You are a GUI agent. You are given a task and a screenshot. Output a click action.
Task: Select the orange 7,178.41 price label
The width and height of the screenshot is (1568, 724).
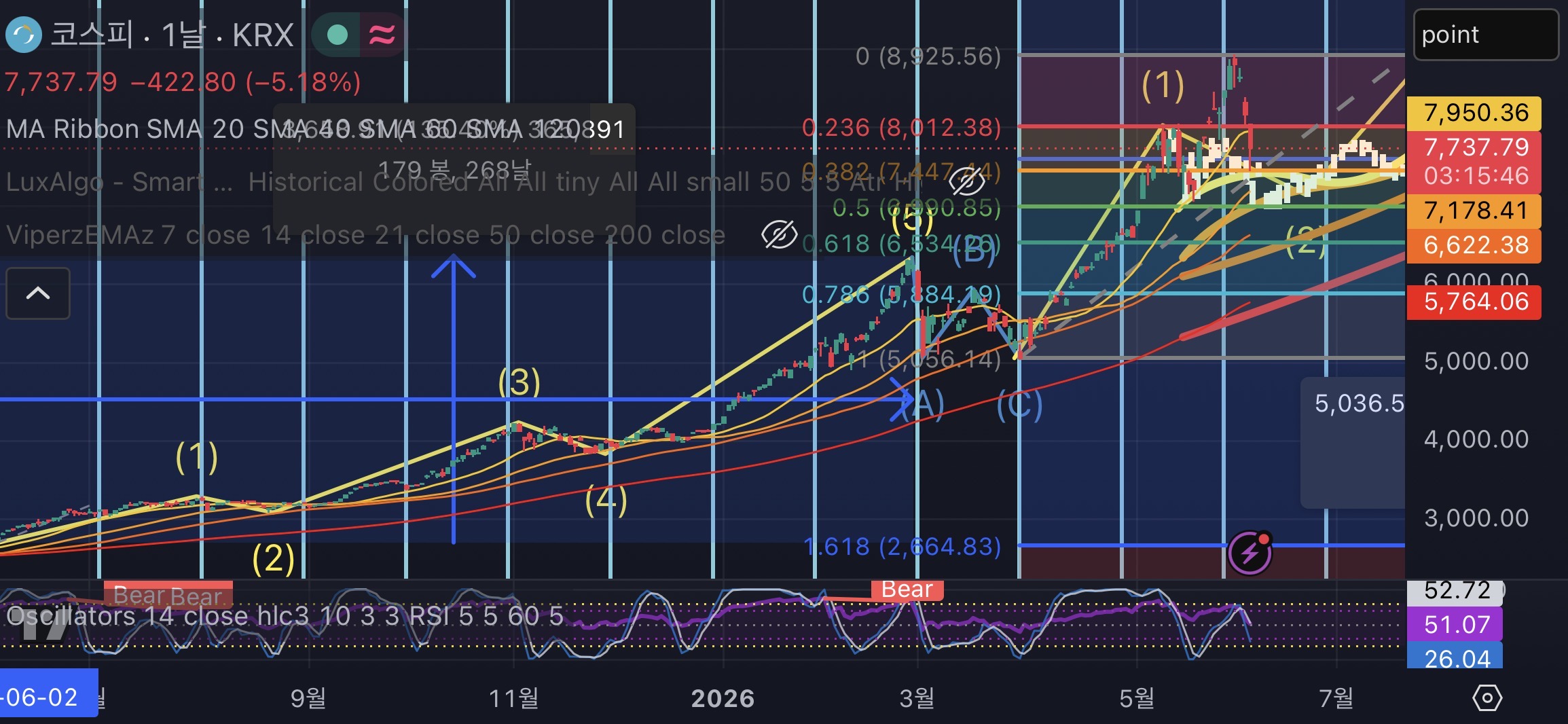click(1474, 211)
